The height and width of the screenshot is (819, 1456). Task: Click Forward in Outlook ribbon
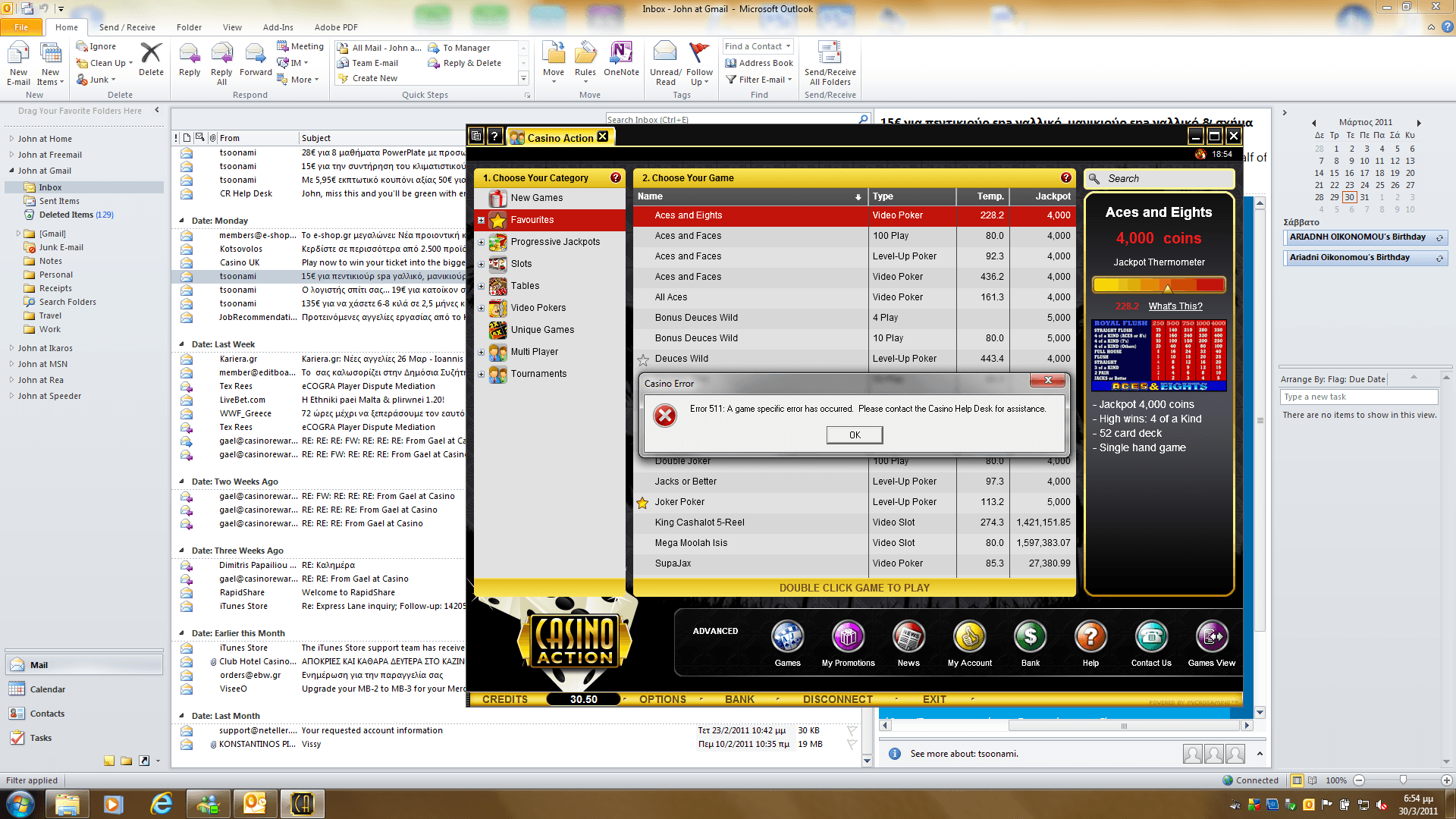pyautogui.click(x=256, y=60)
